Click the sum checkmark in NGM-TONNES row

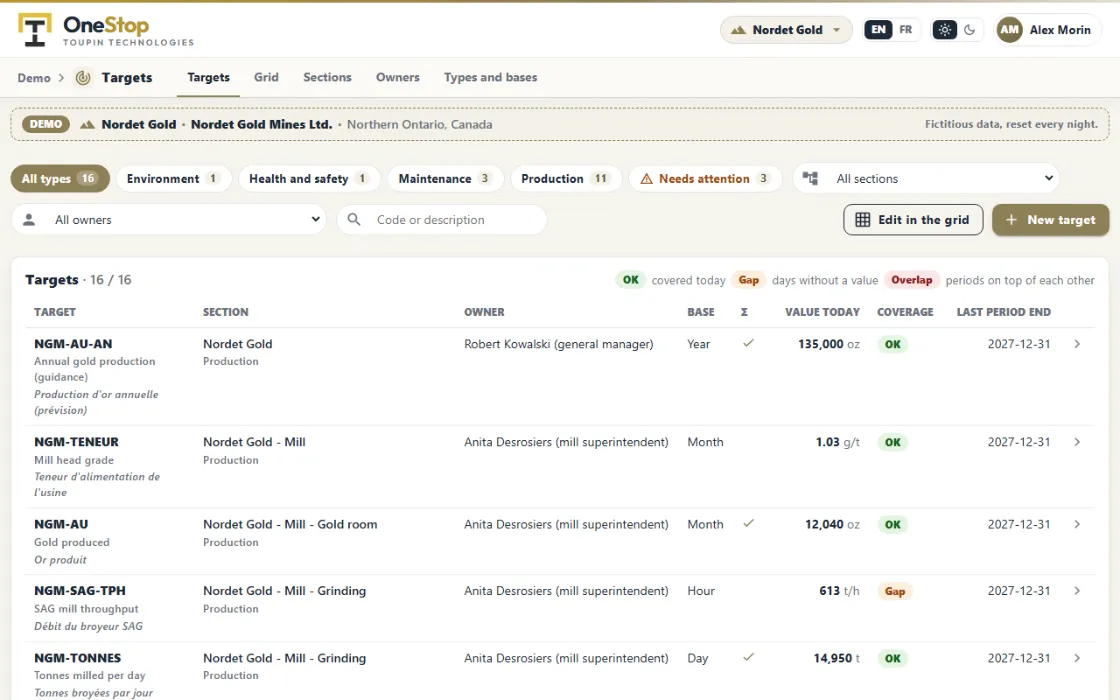tap(748, 657)
